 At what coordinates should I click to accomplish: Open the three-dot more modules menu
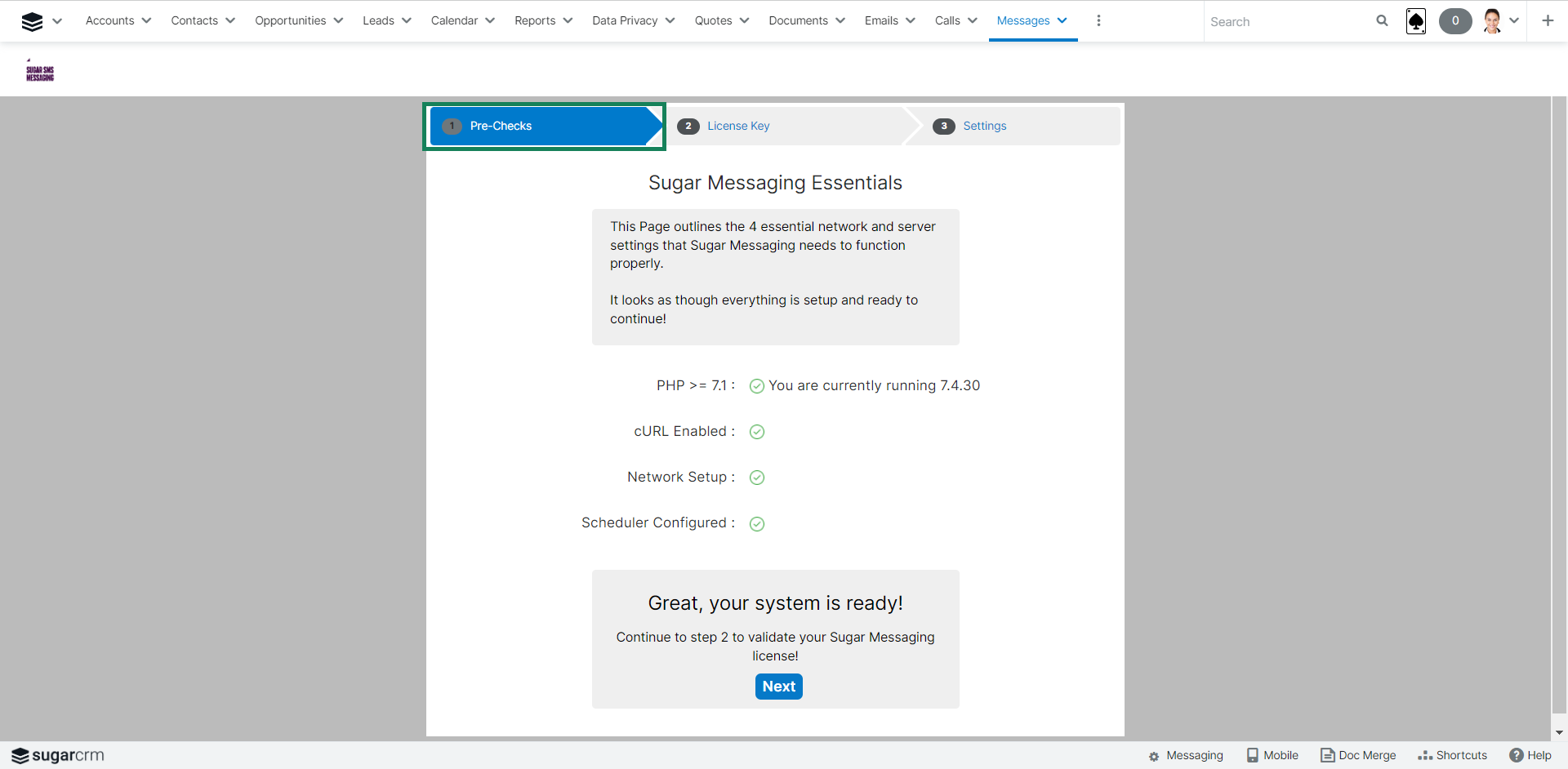click(x=1098, y=21)
